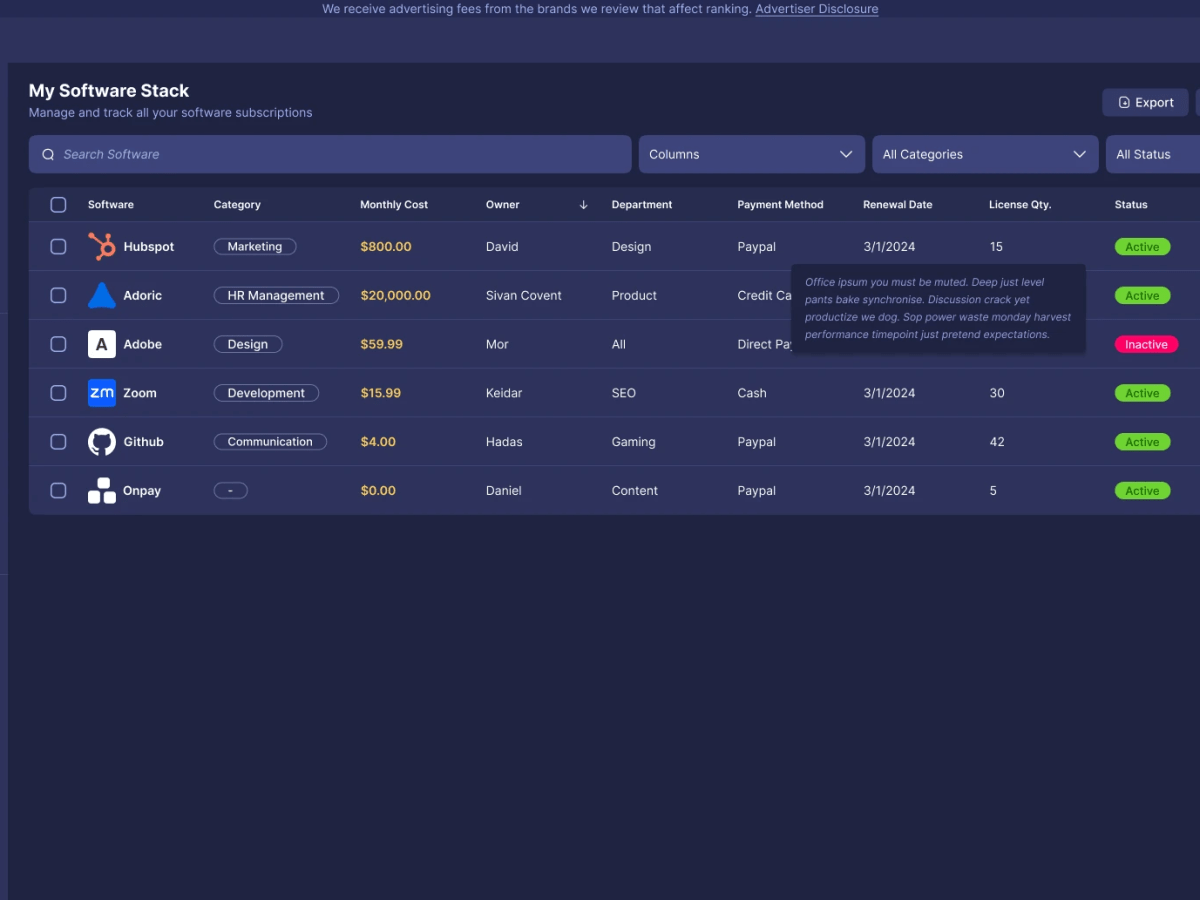Open the Advertiser Disclosure link
The image size is (1200, 900).
pyautogui.click(x=817, y=9)
